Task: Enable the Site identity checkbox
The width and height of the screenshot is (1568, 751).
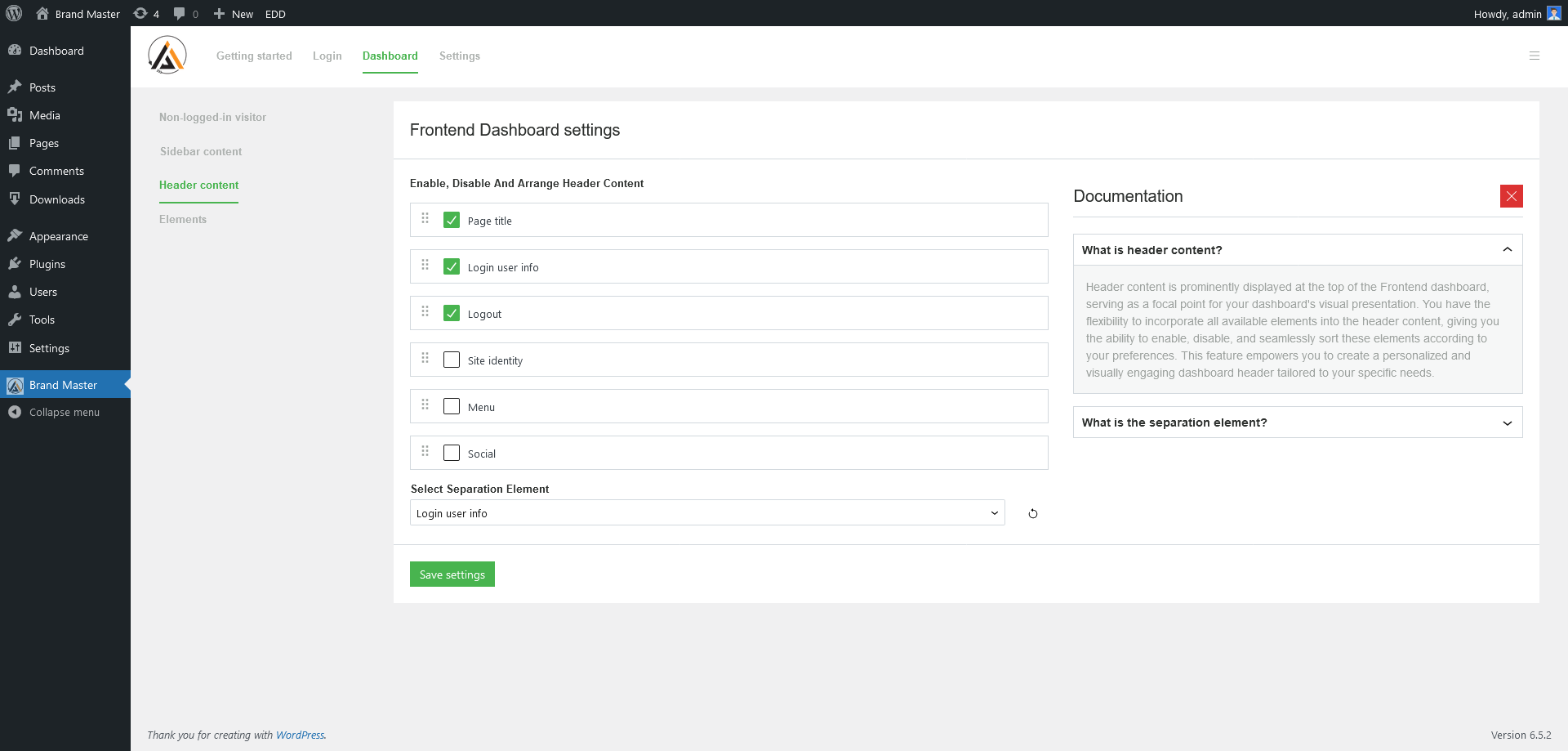Action: click(452, 360)
